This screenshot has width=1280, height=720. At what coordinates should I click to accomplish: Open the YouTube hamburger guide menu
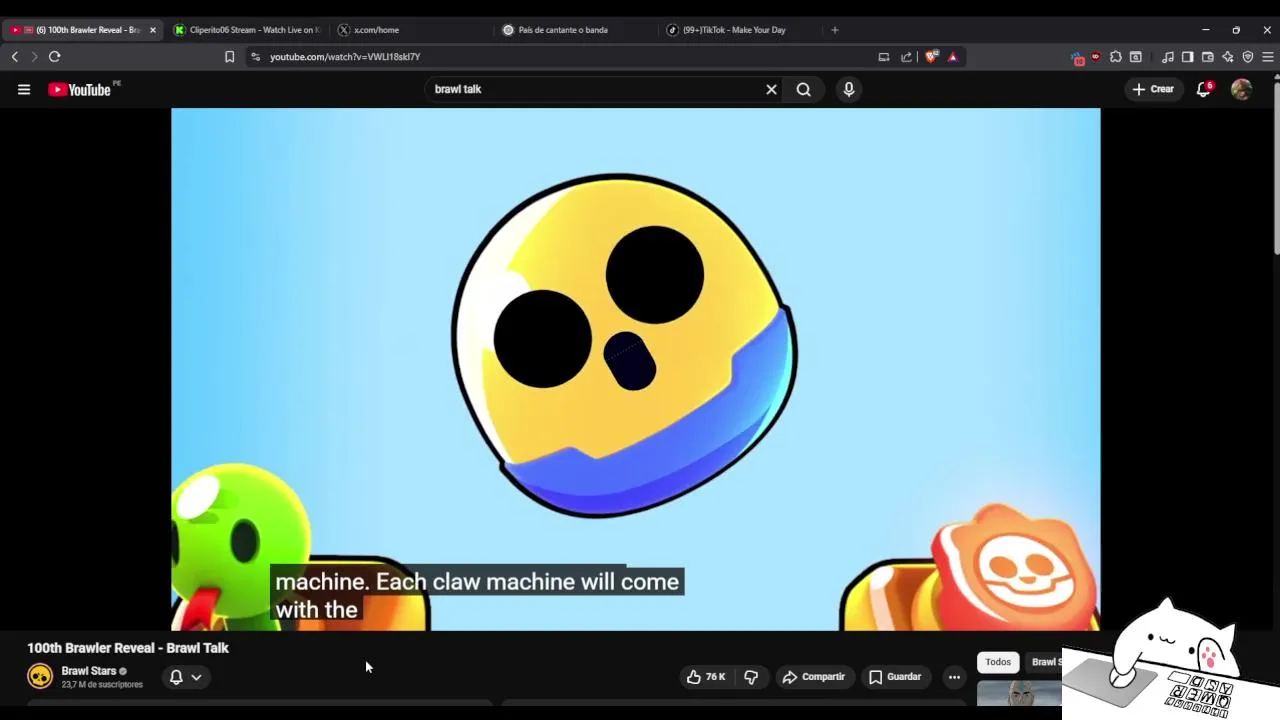24,89
